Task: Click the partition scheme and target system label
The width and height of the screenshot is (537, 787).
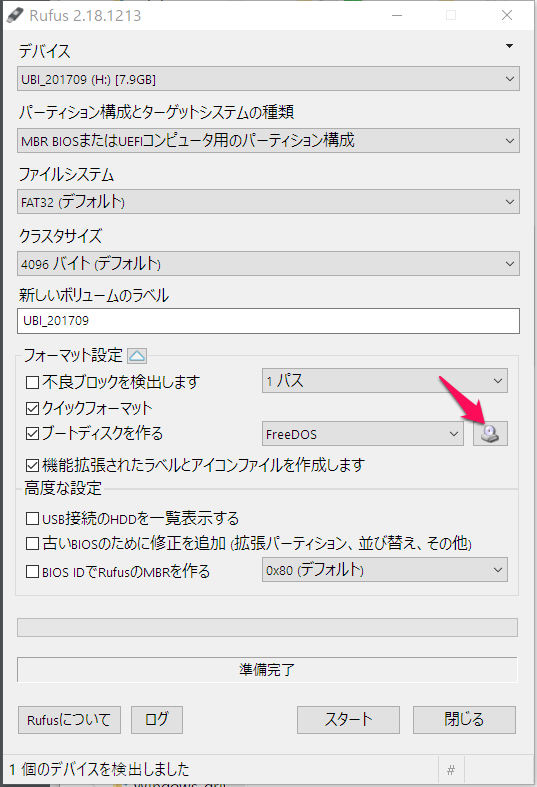Action: tap(156, 112)
